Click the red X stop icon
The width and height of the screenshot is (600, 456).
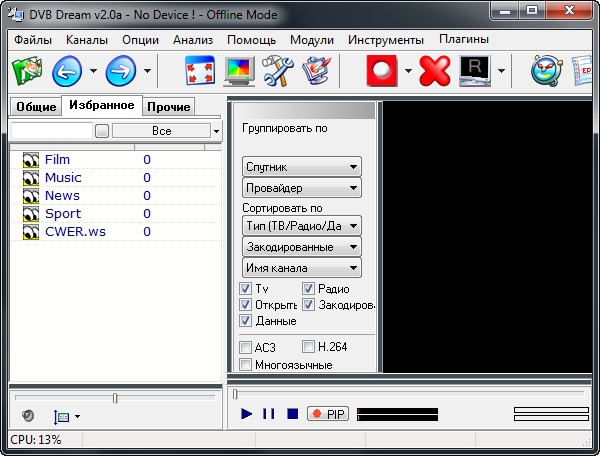coord(435,71)
